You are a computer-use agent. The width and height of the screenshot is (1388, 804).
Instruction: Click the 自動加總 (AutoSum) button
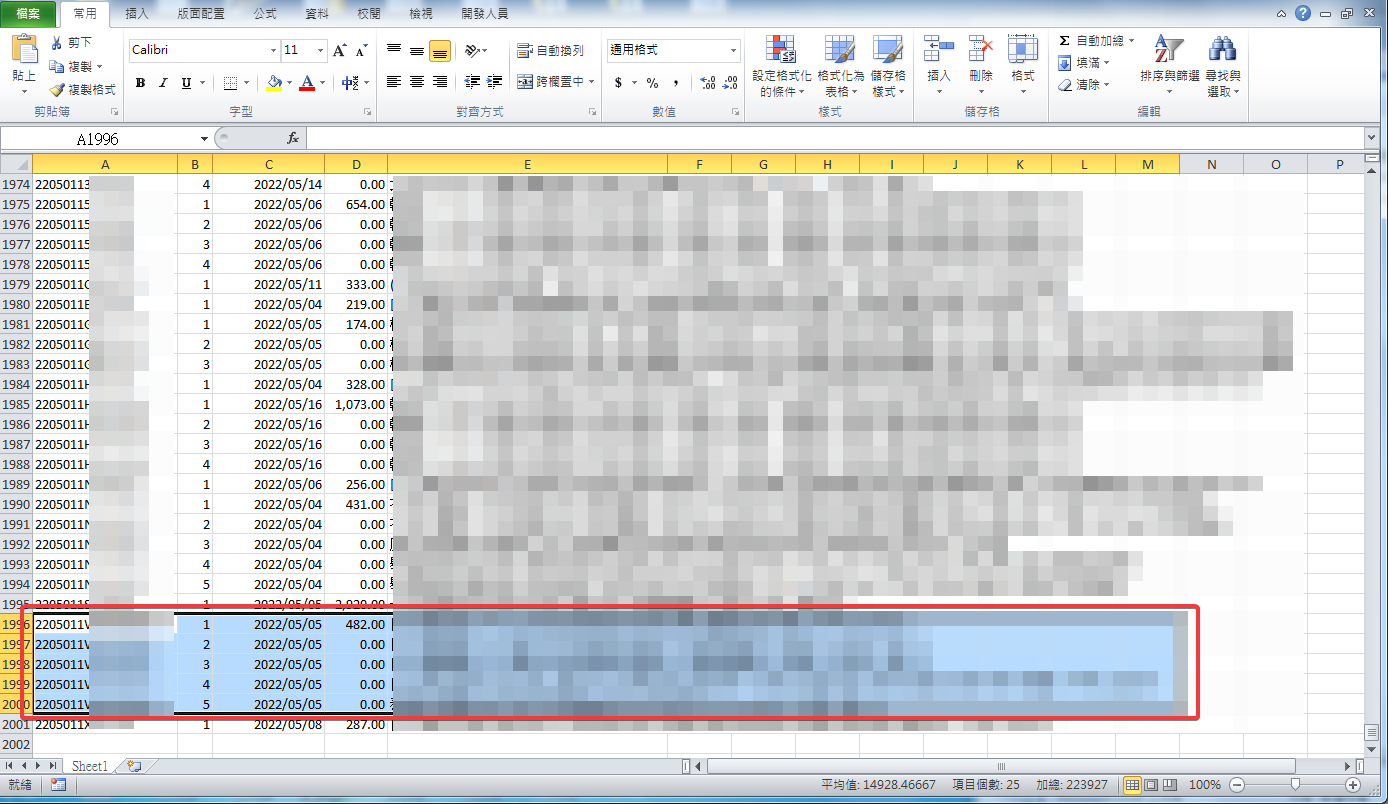coord(1096,41)
